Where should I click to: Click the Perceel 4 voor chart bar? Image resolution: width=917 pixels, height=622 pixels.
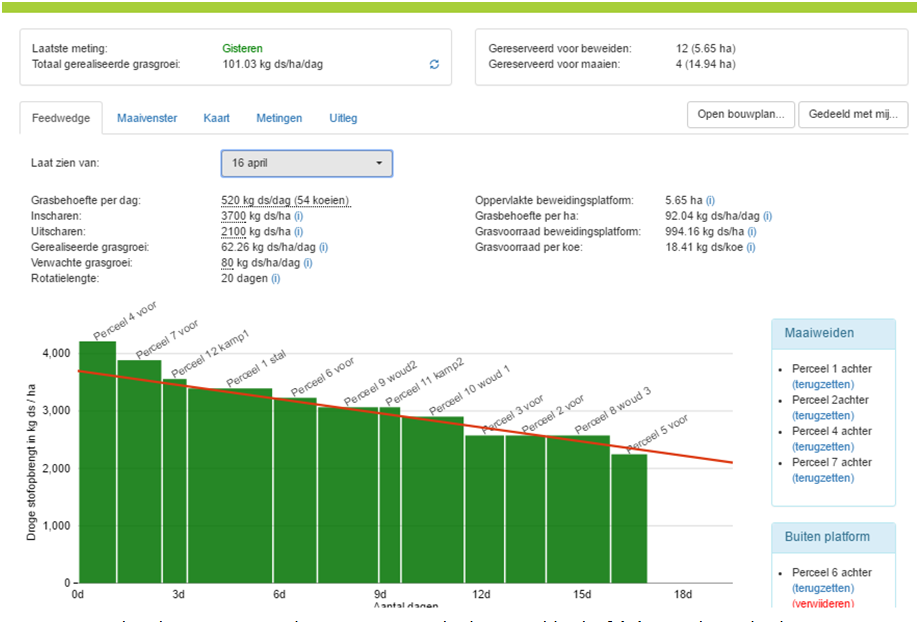point(98,460)
